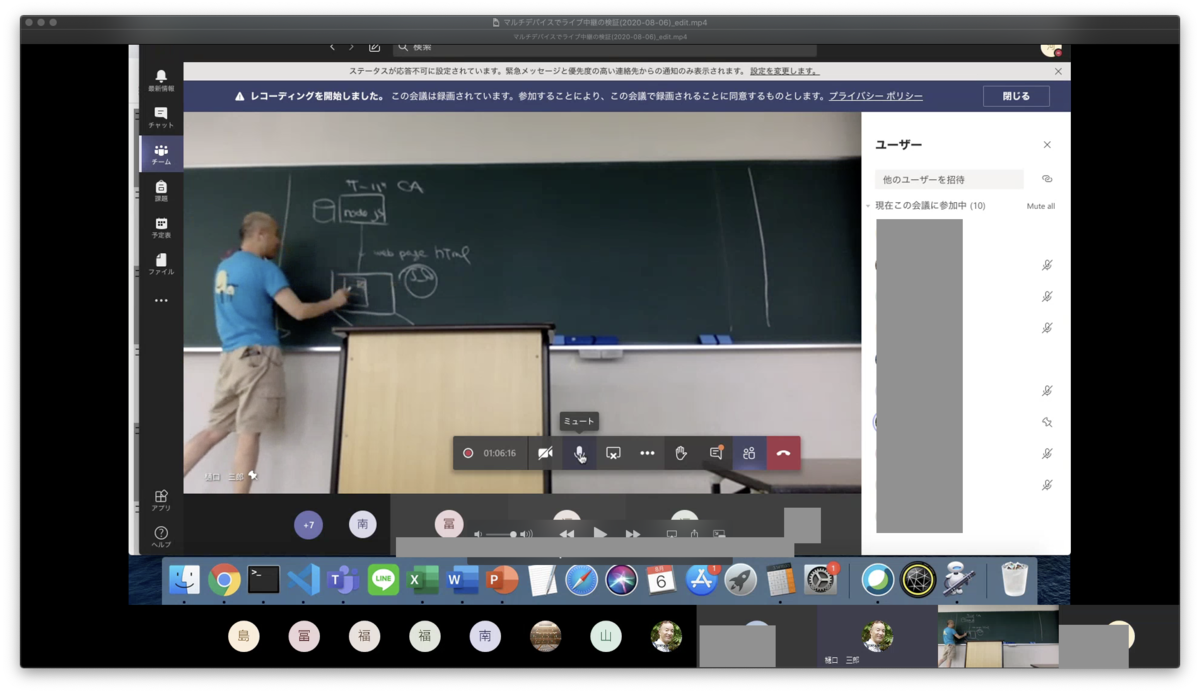The height and width of the screenshot is (693, 1200).
Task: Show more apps via sidebar ellipsis
Action: (161, 300)
